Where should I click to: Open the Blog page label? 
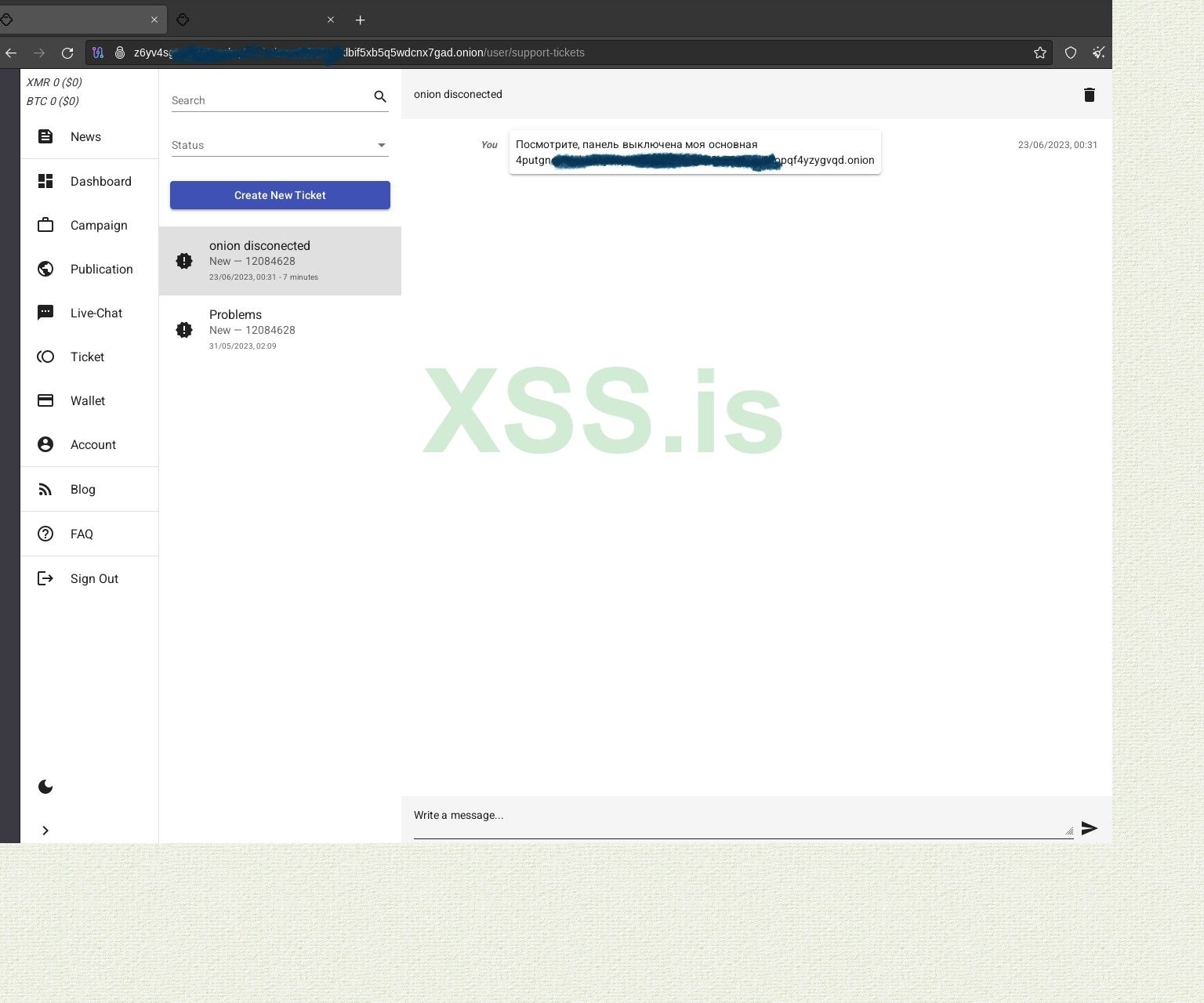coord(83,489)
